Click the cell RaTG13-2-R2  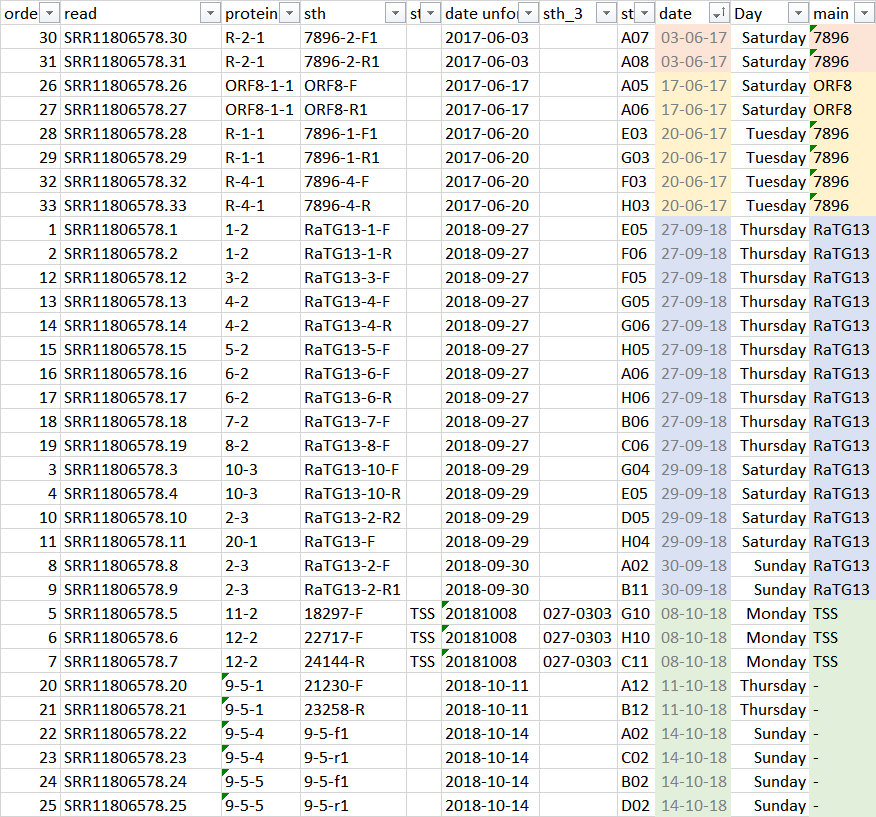point(353,518)
